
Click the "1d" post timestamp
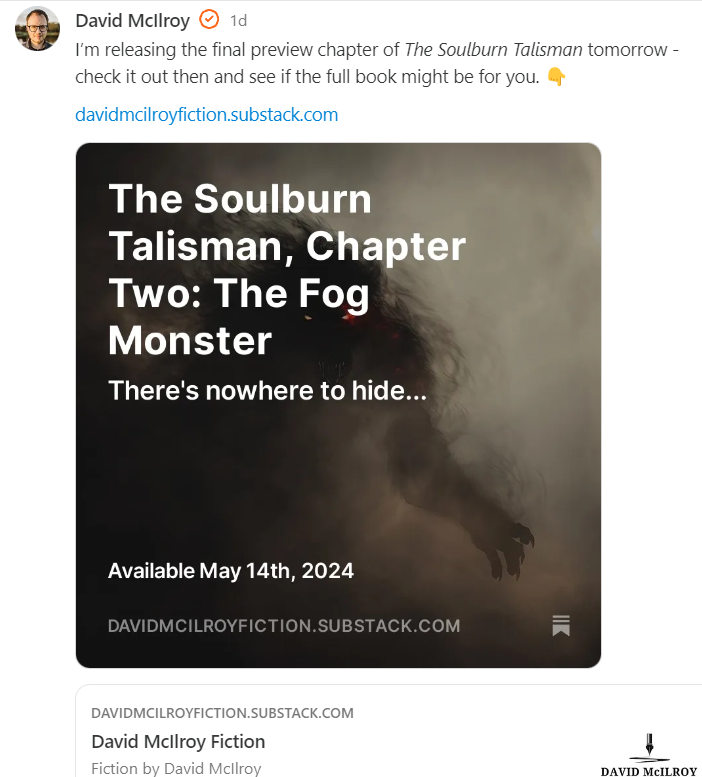click(238, 21)
